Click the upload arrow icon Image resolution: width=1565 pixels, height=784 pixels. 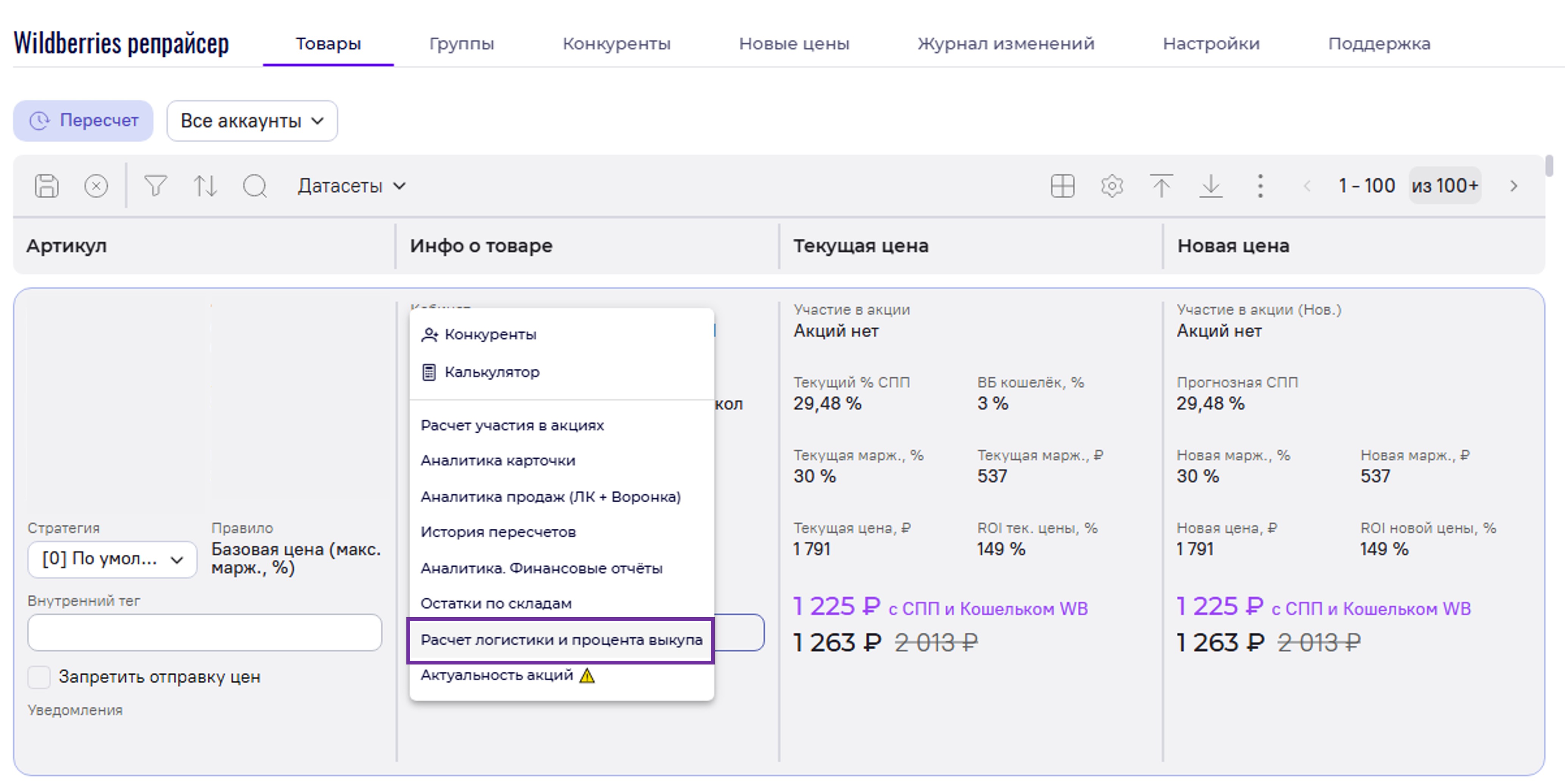click(1161, 186)
